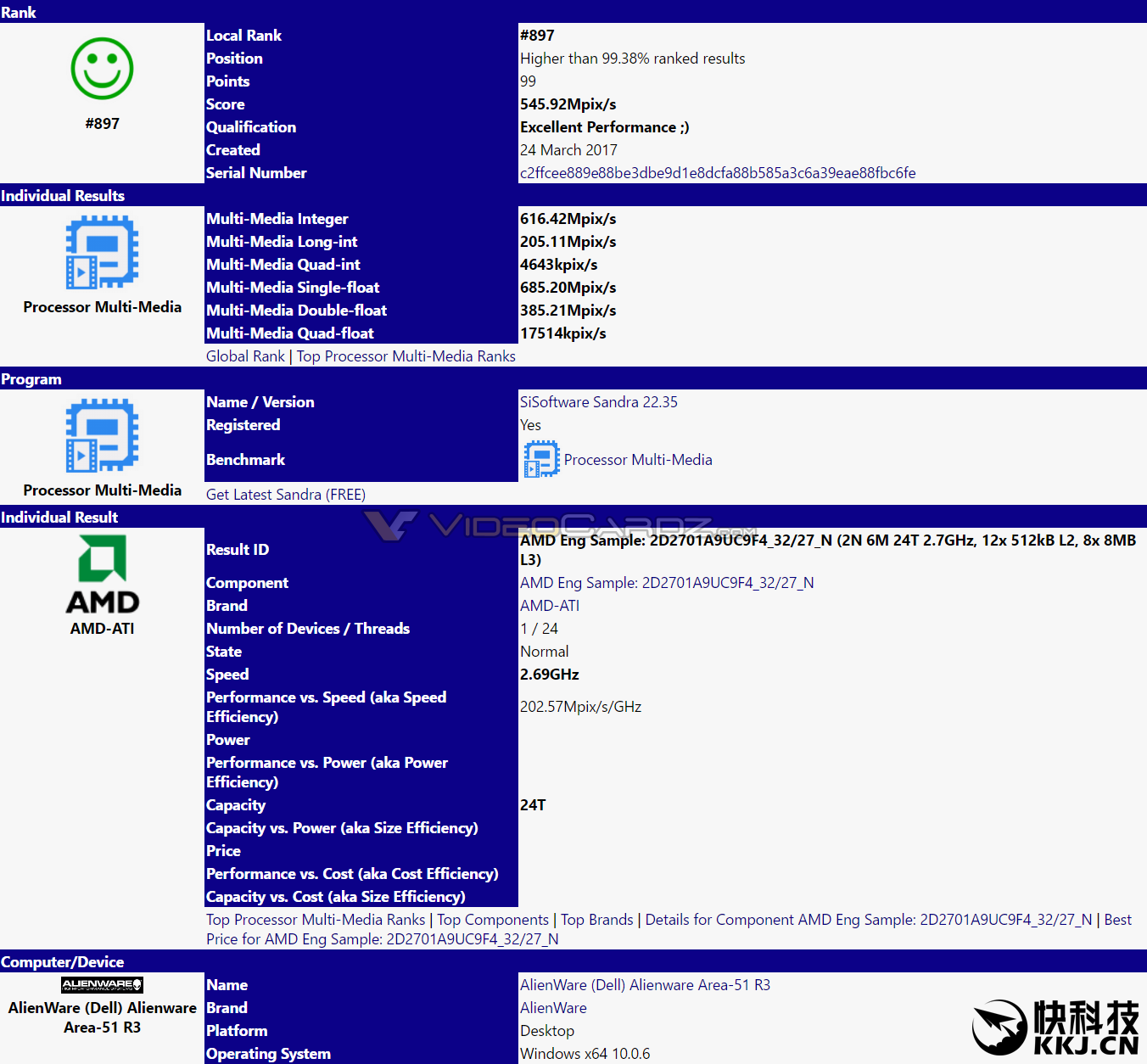
Task: Open the AMD-ATI brand link
Action: (x=550, y=606)
